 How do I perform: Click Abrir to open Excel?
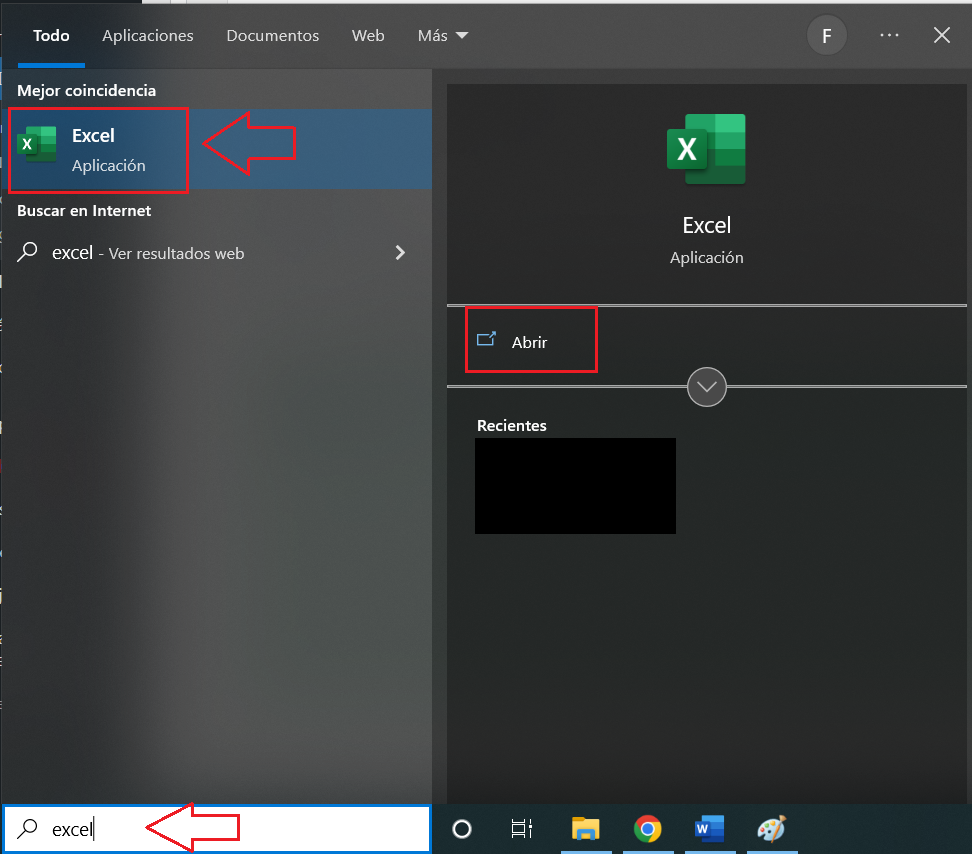(529, 342)
